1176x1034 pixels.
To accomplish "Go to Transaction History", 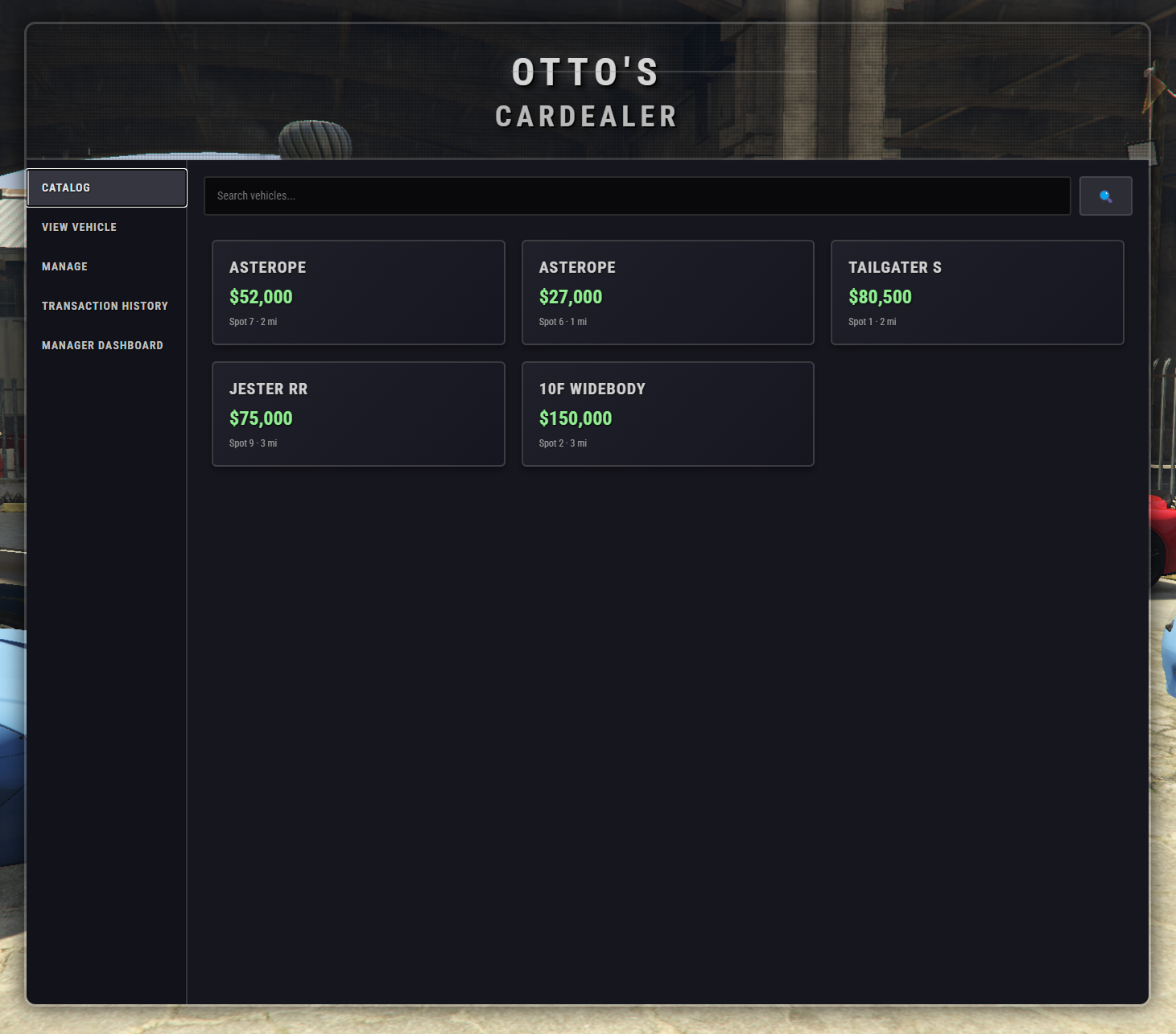I will [107, 306].
